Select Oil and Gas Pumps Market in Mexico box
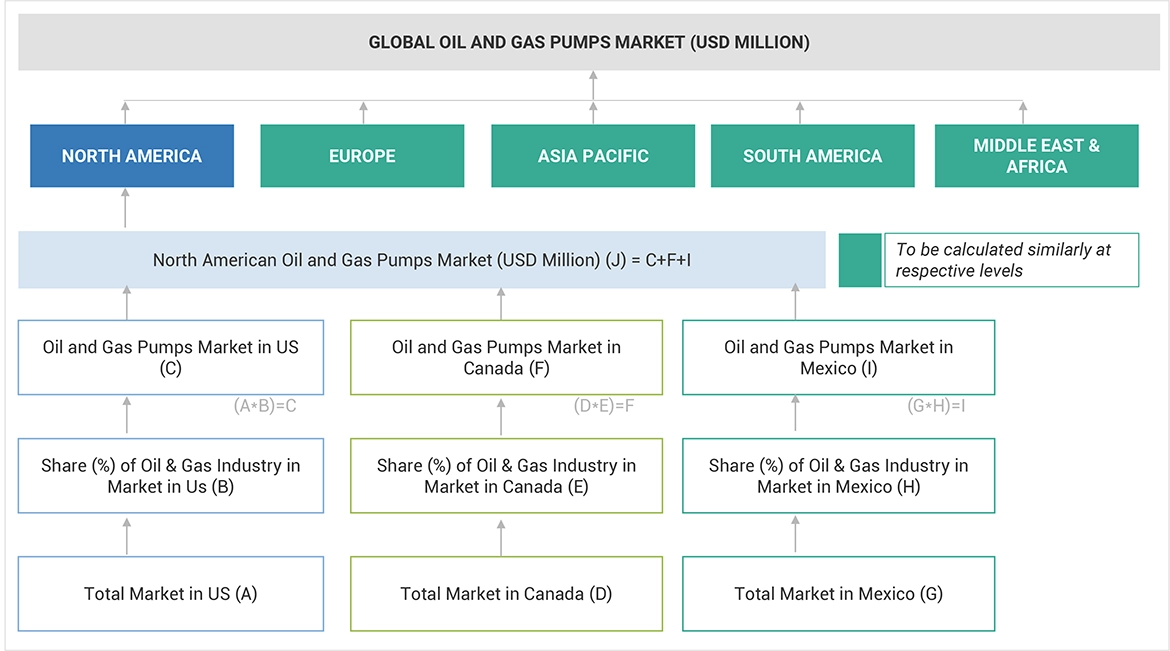1170x651 pixels. tap(838, 357)
